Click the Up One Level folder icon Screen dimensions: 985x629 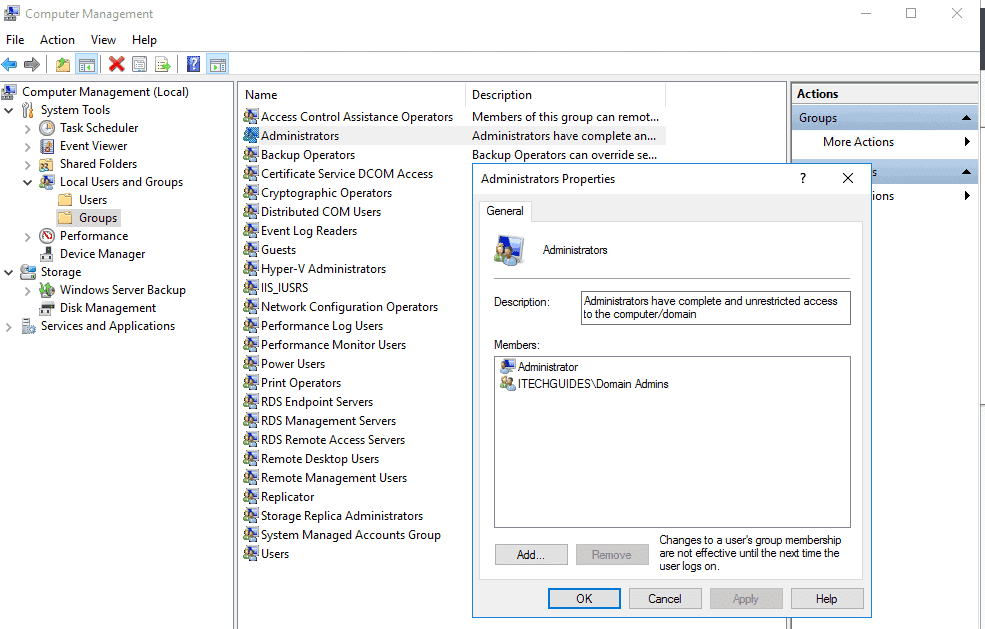[62, 63]
